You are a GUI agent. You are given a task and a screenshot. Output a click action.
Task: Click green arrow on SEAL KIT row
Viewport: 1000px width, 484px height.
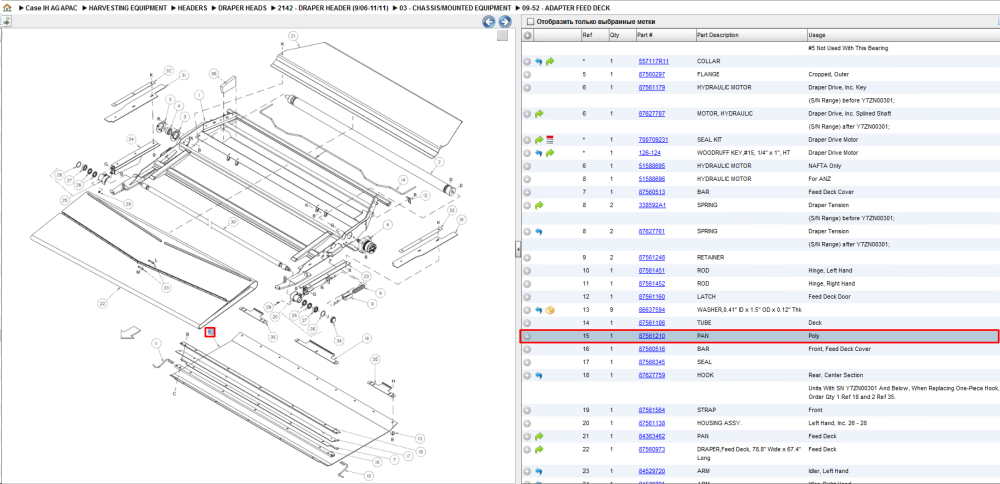point(539,140)
